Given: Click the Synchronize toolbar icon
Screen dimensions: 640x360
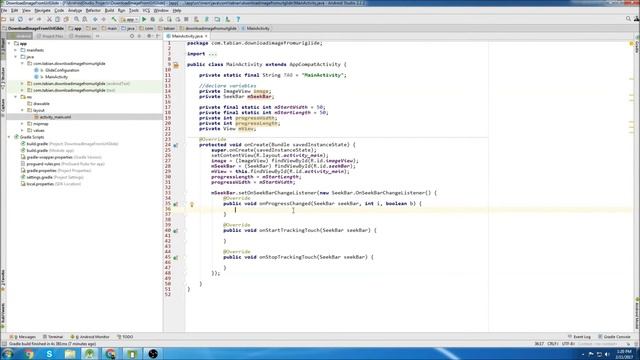Looking at the screenshot, I should click(x=20, y=19).
